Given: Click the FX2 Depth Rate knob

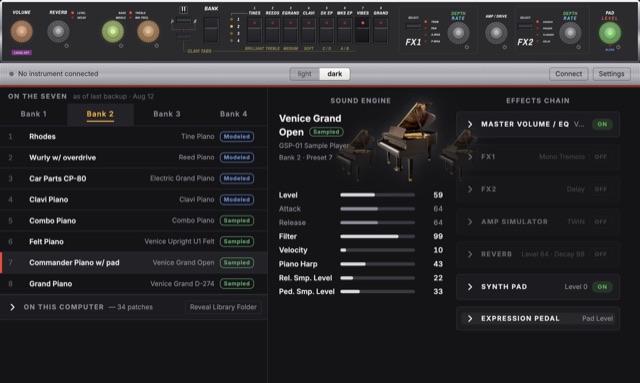Looking at the screenshot, I should coord(570,33).
